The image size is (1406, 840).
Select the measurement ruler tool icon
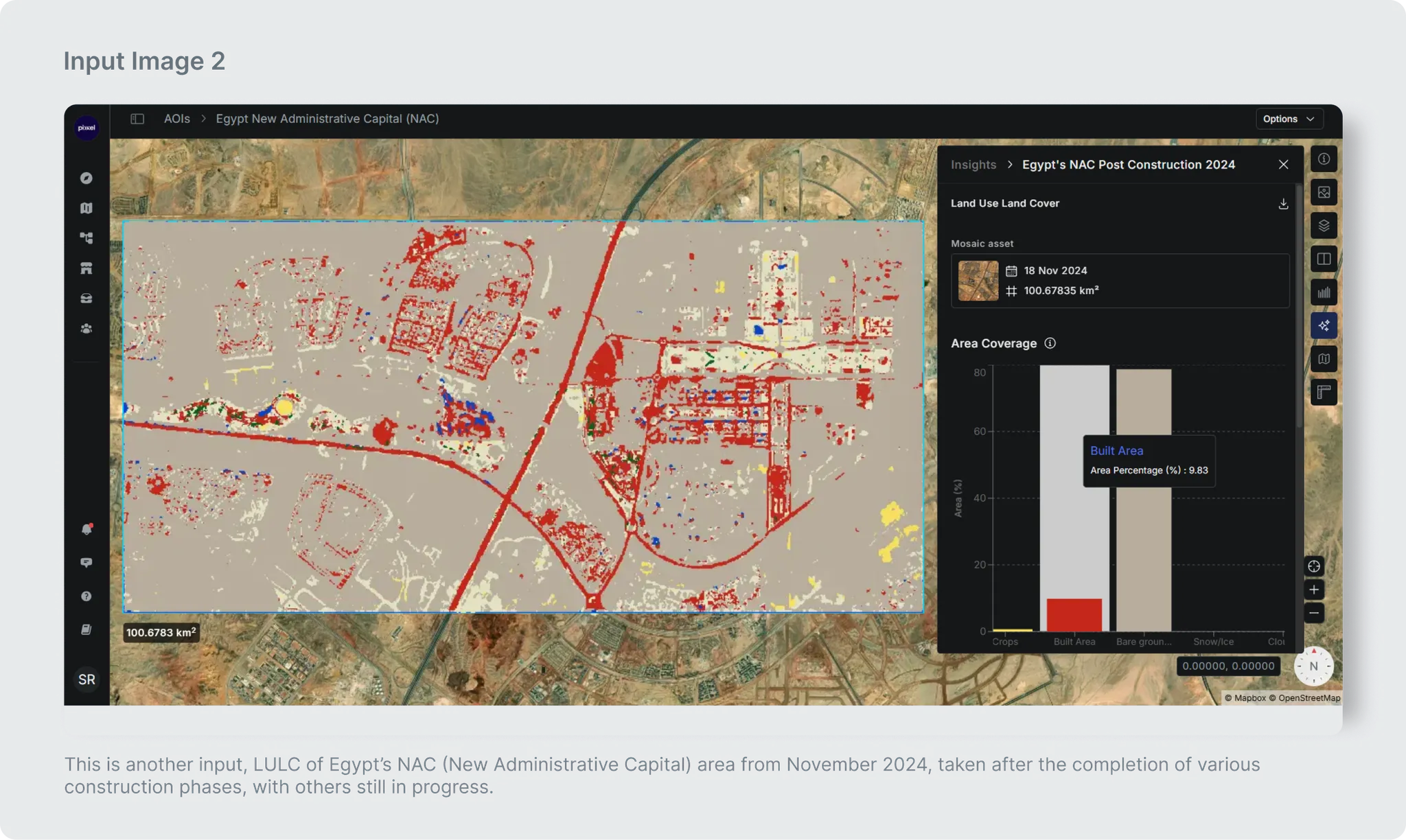point(1324,393)
